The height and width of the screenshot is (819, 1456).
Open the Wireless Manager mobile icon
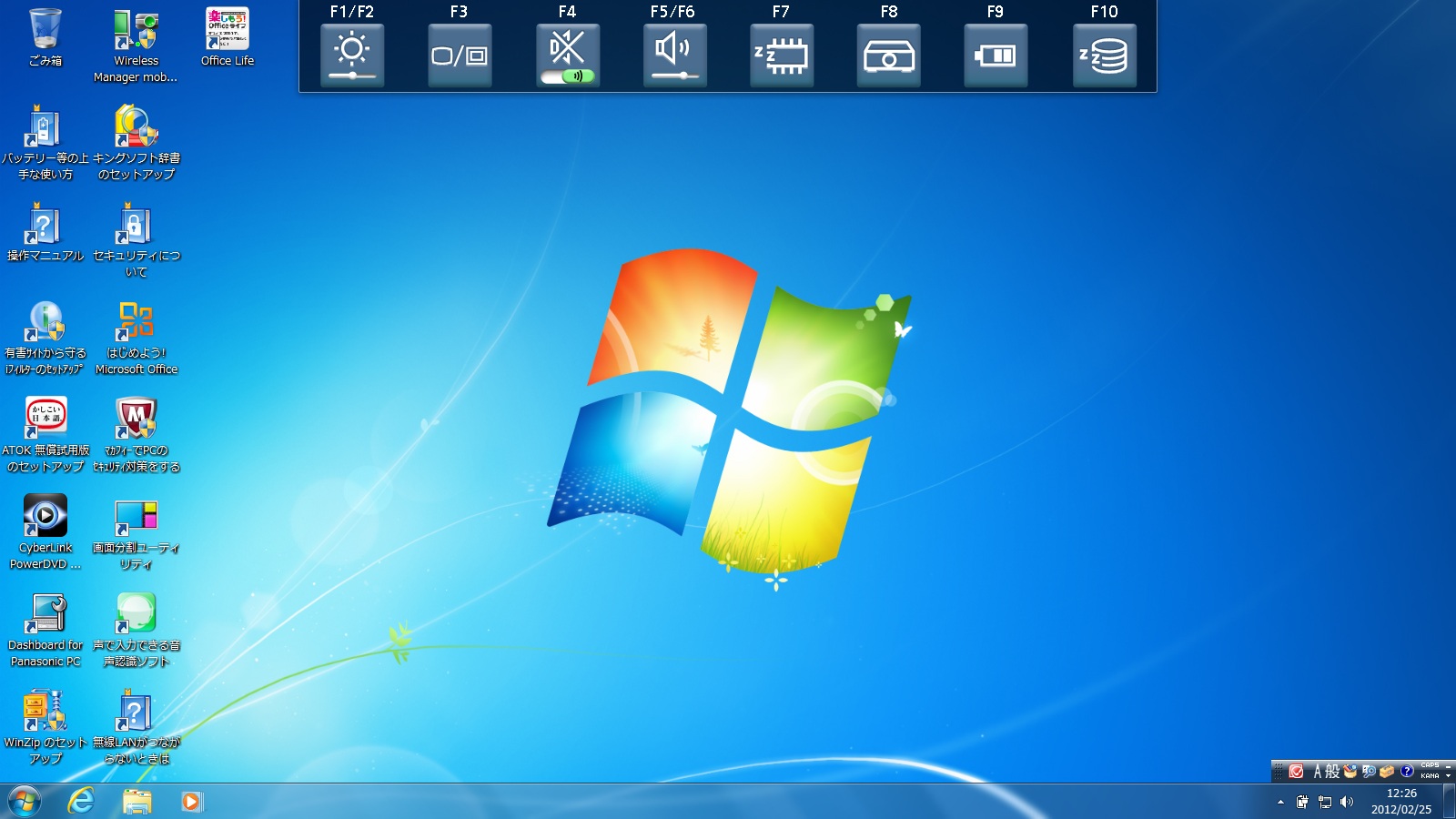pos(136,46)
